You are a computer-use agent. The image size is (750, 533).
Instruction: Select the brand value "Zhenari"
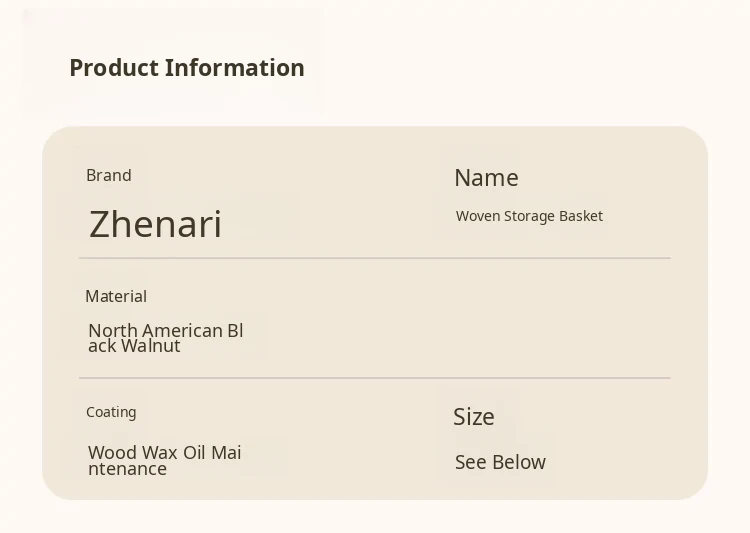click(x=155, y=224)
